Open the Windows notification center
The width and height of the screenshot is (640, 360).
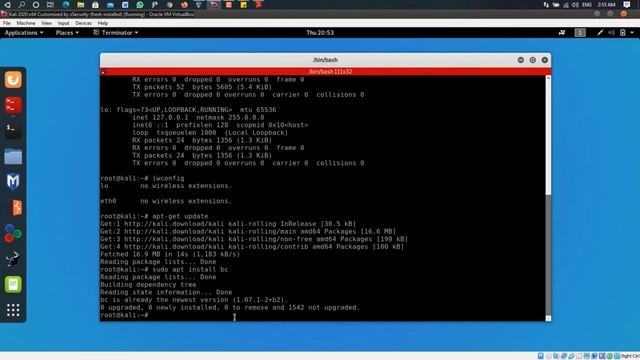(627, 4)
